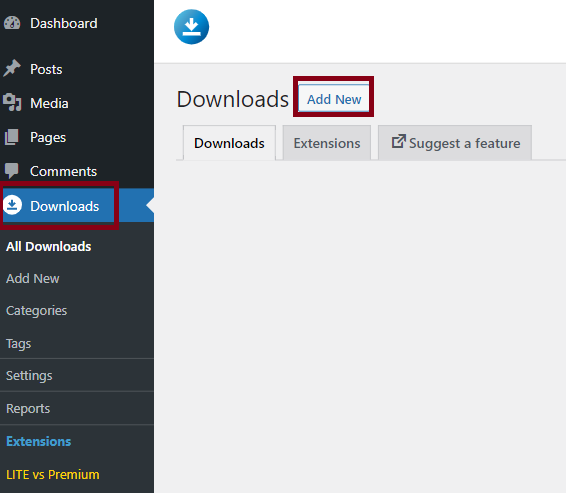Open the Suggest a feature tab
This screenshot has width=566, height=493.
pos(455,143)
